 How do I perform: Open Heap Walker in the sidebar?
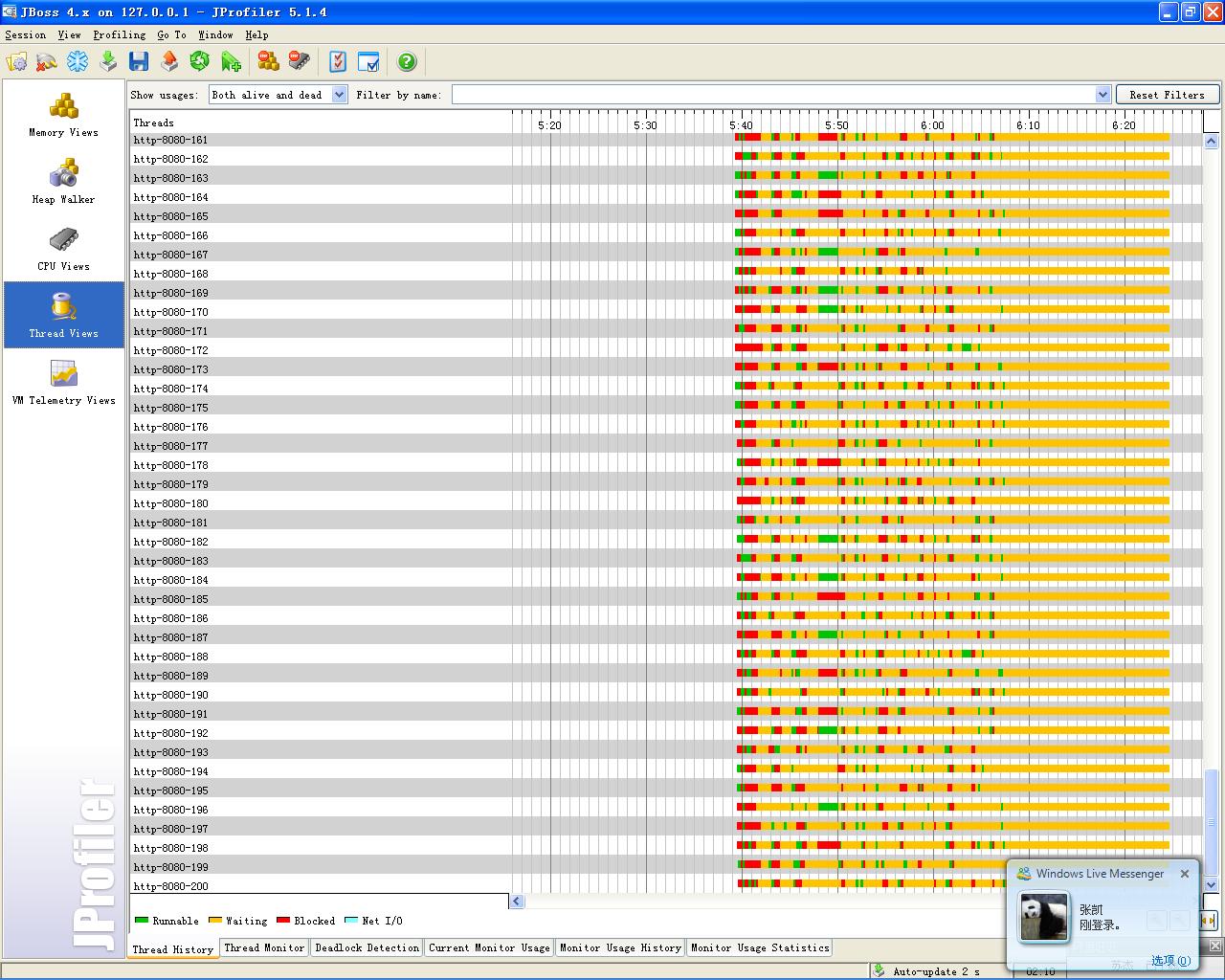[x=63, y=182]
